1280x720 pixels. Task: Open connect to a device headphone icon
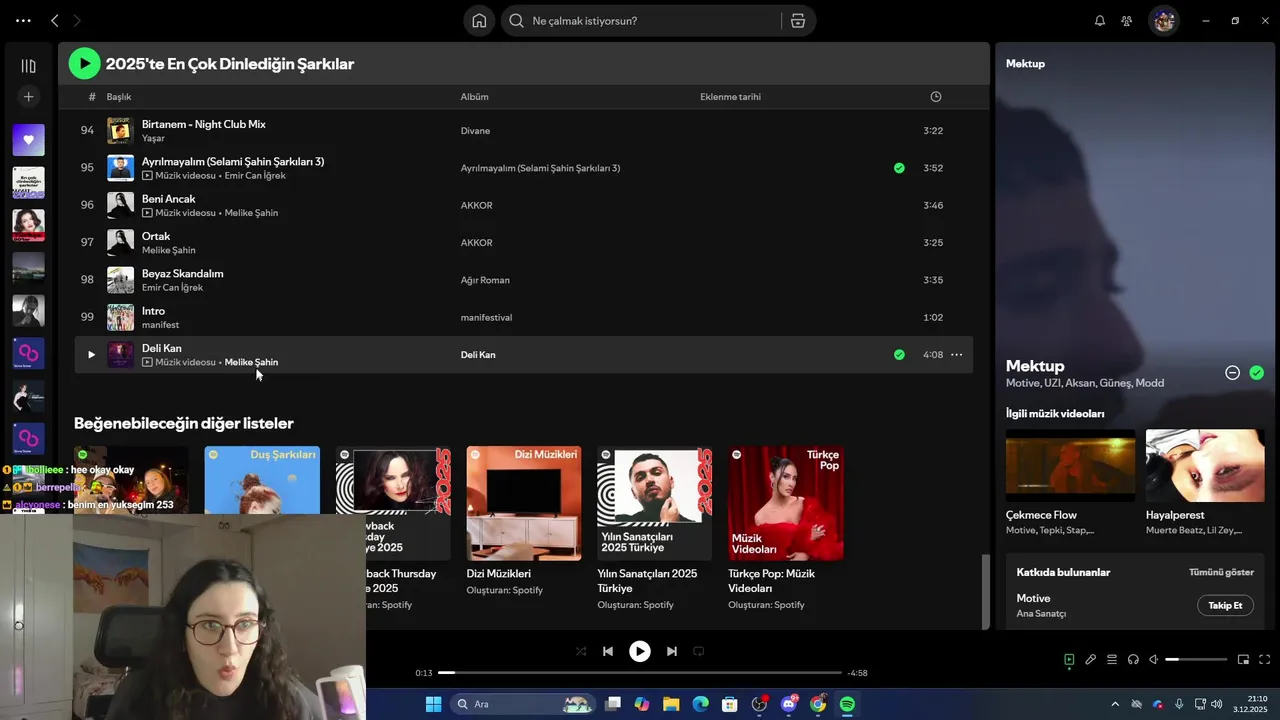click(x=1133, y=660)
